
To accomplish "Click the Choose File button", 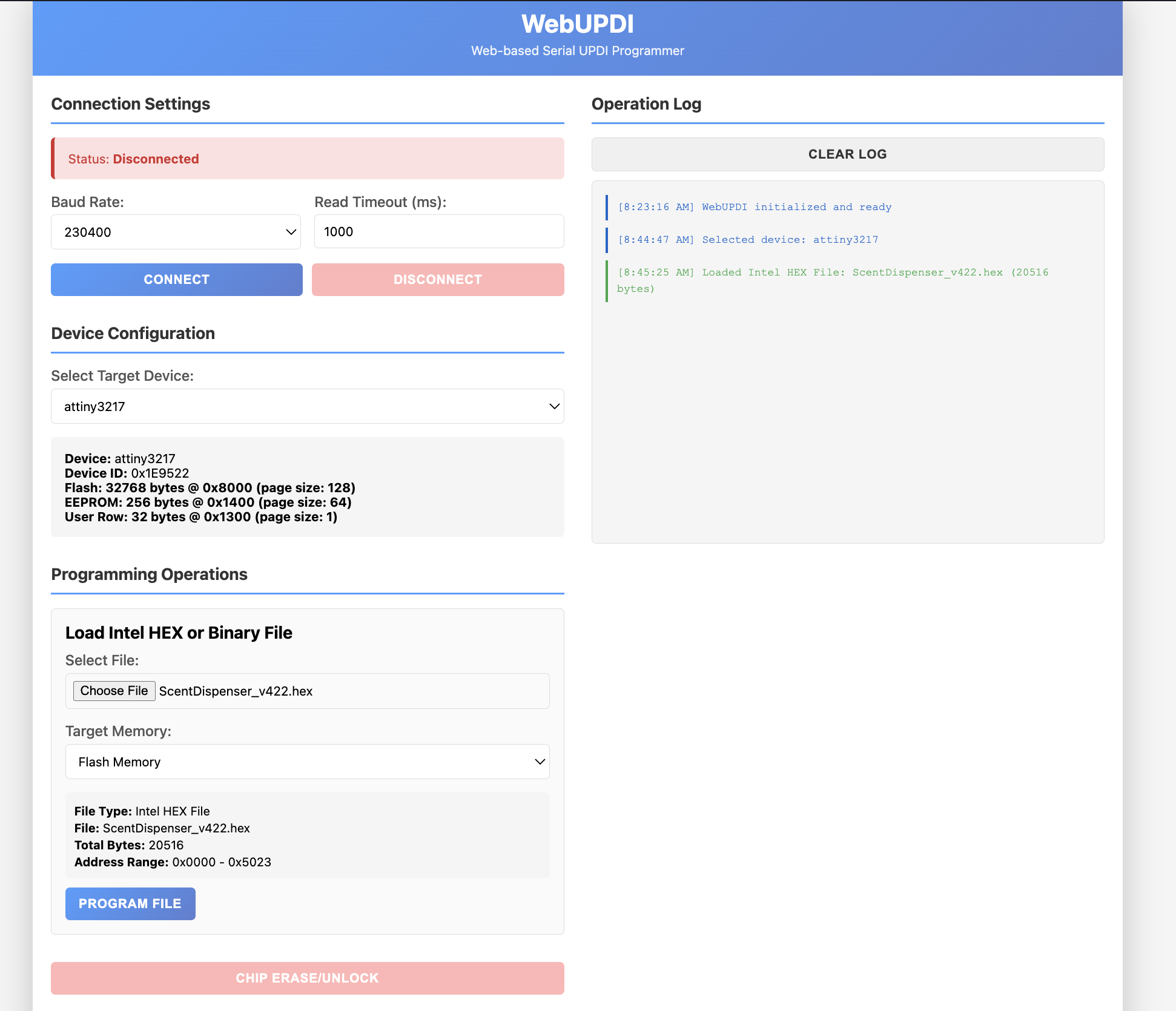I will pos(114,691).
